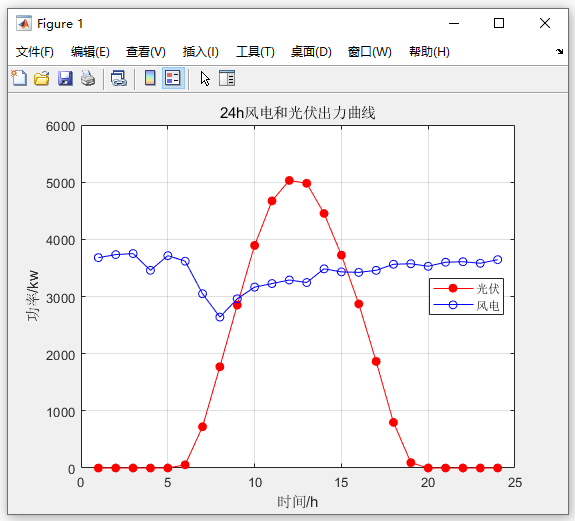Open the 编辑(E) menu
The image size is (575, 521).
[x=90, y=52]
